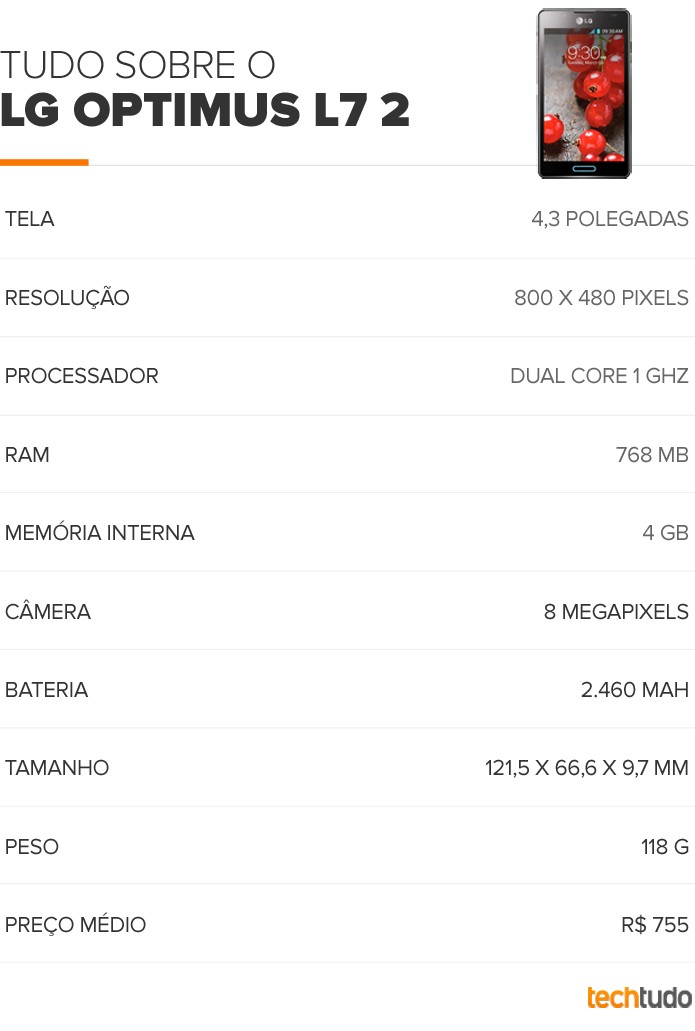Select the RESOLUÇÃO row label
The height and width of the screenshot is (1031, 695).
click(67, 297)
